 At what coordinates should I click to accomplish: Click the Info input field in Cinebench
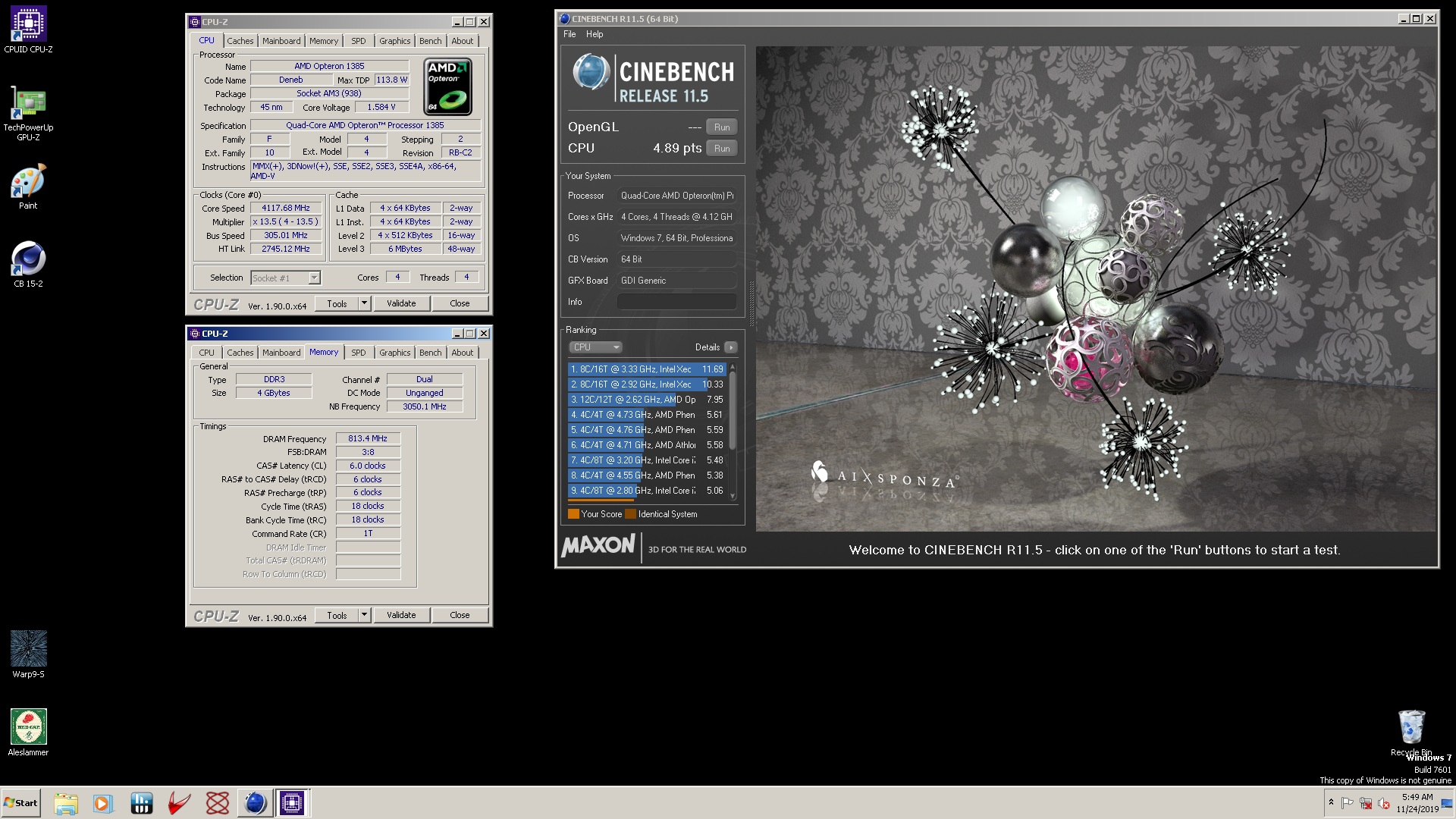coord(677,302)
